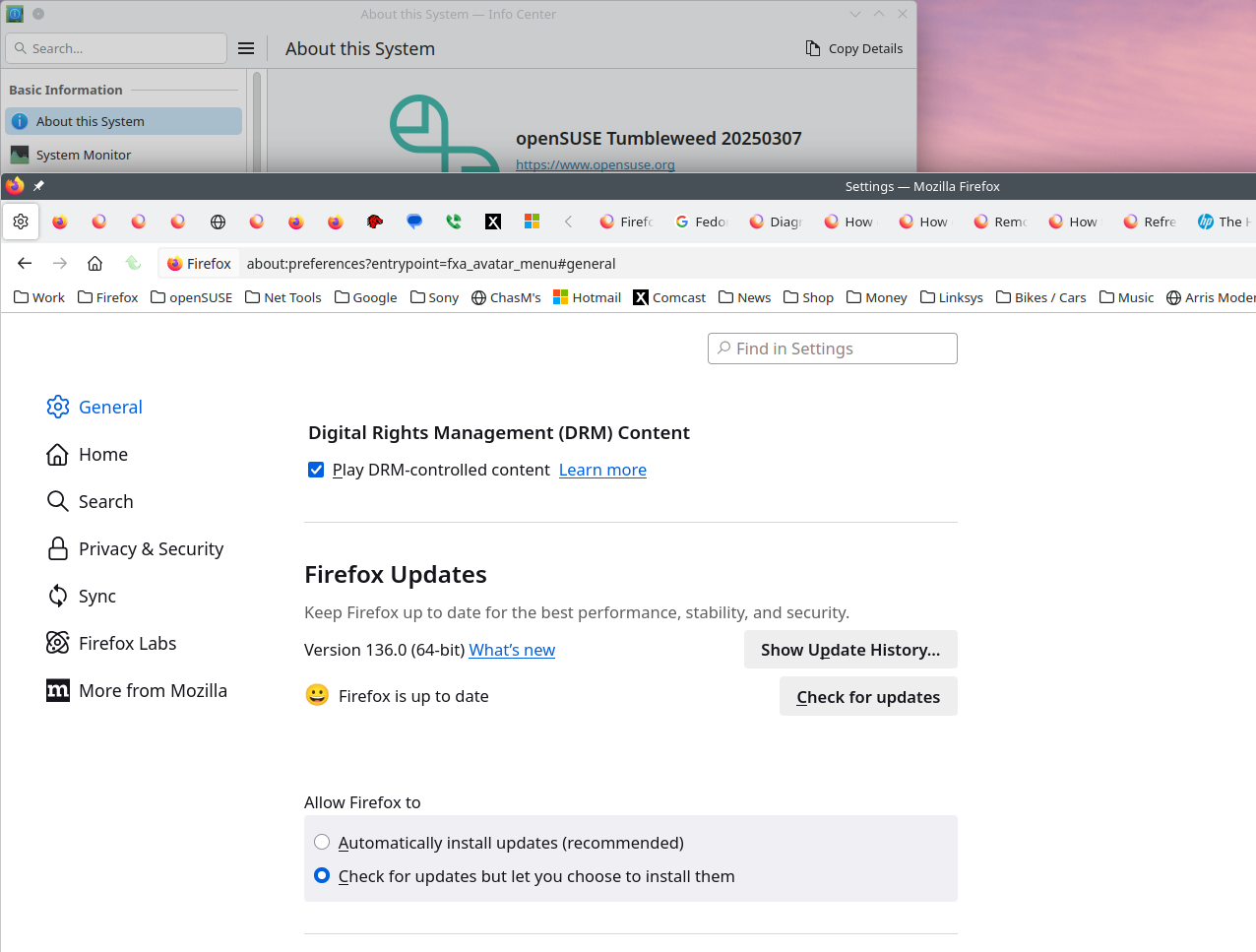Expand the openSUSE bookmarks folder

[x=192, y=297]
